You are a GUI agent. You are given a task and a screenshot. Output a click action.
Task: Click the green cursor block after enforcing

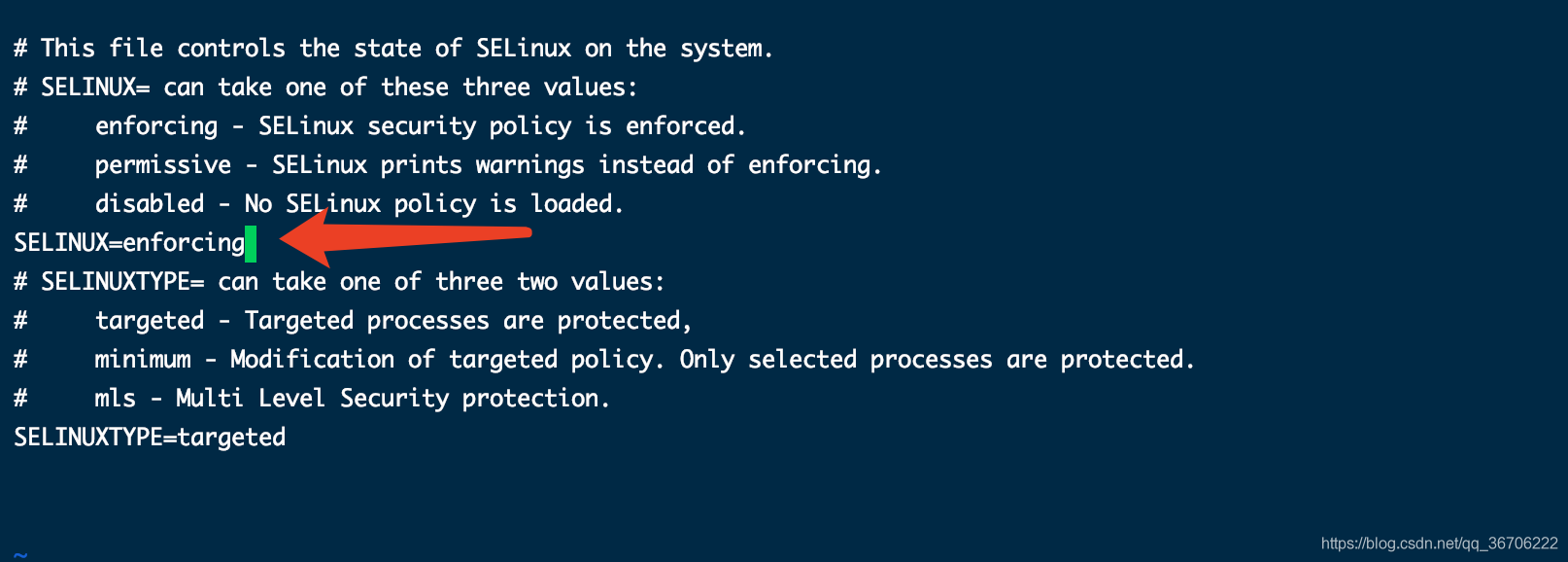[x=251, y=243]
